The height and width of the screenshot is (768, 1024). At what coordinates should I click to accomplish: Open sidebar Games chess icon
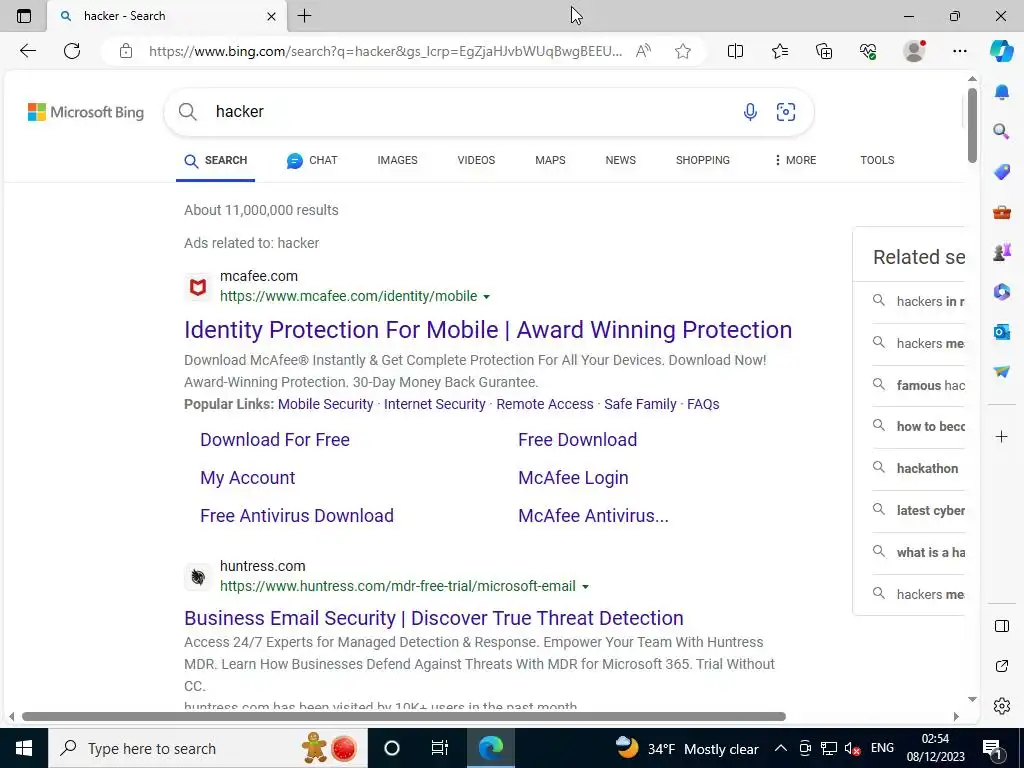1002,251
